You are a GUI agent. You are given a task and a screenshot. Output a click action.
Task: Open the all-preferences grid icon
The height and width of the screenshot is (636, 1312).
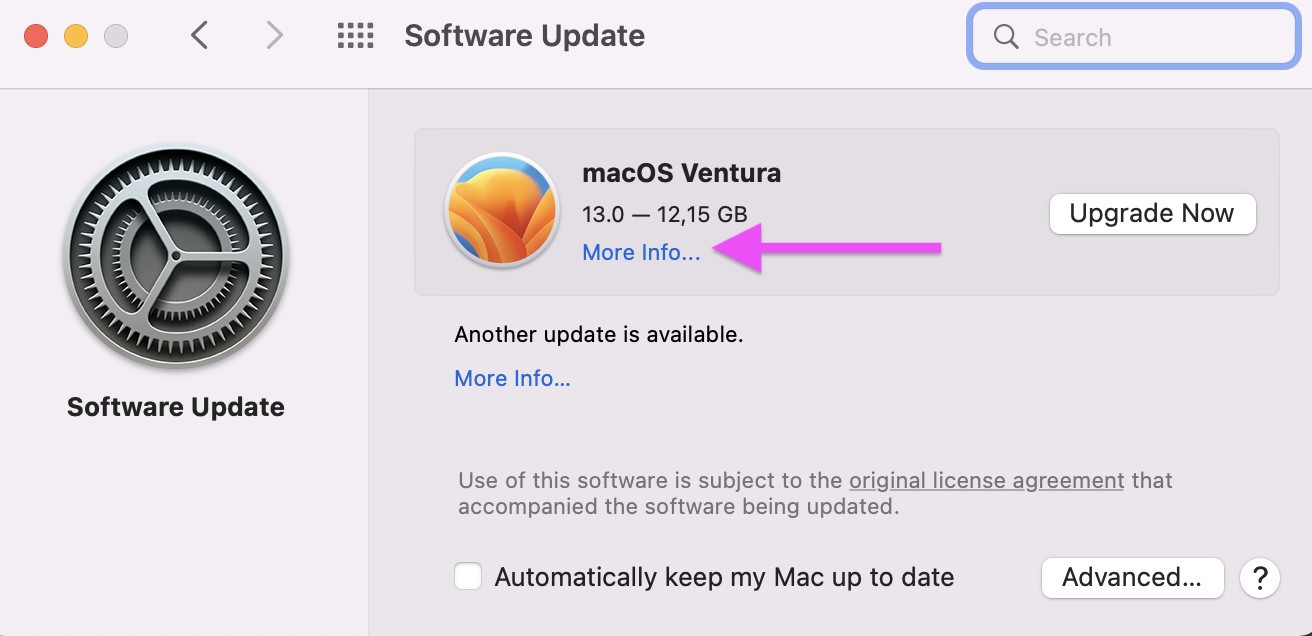click(354, 35)
